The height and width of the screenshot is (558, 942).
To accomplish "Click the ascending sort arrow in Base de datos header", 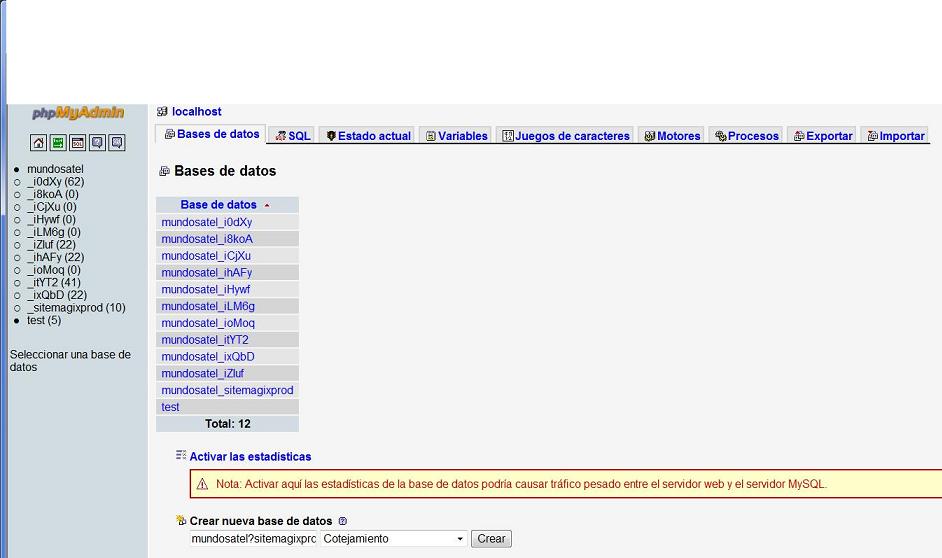I will pos(267,205).
